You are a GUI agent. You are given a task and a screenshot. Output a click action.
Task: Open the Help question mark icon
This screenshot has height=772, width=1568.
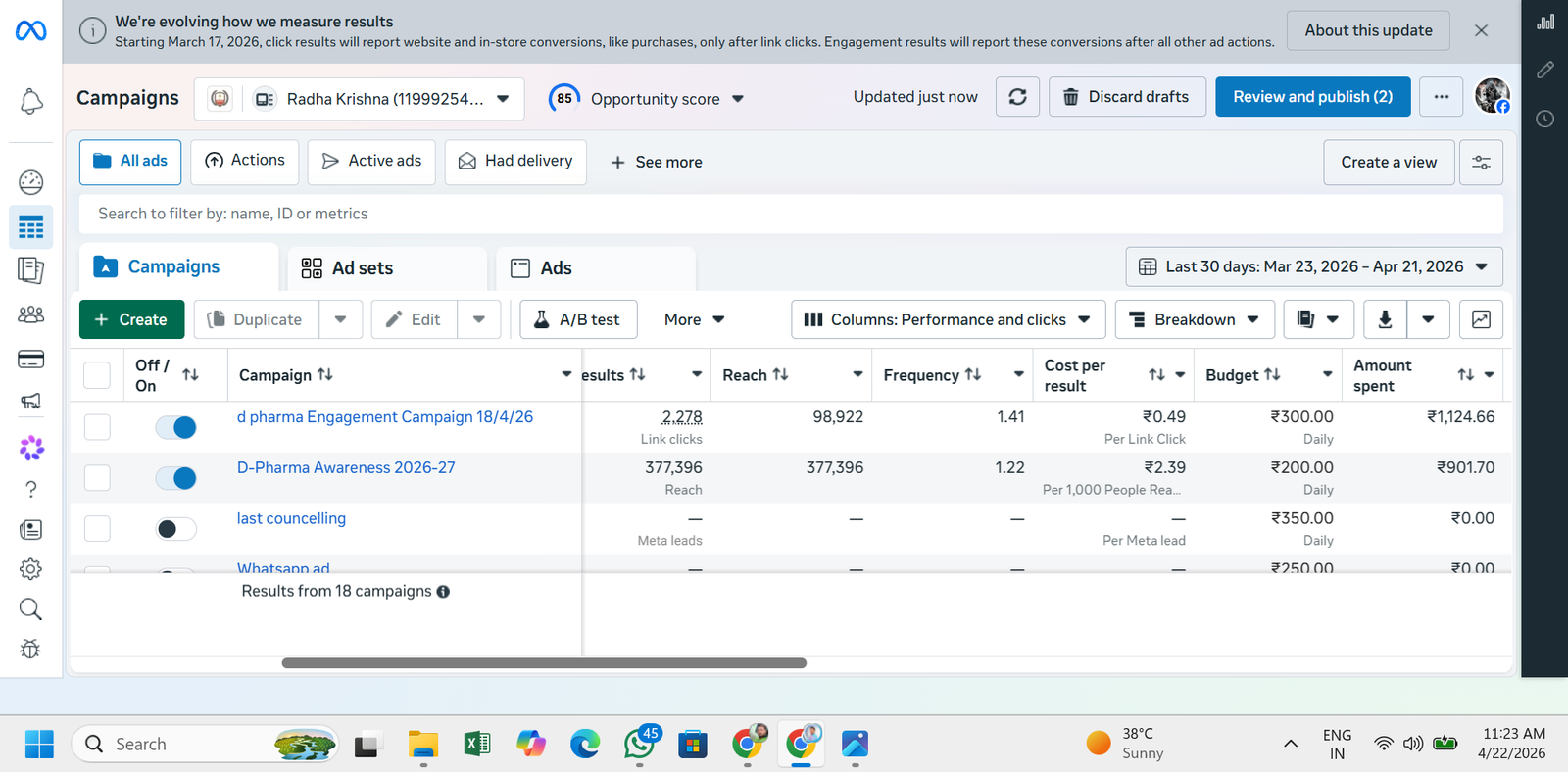(31, 489)
